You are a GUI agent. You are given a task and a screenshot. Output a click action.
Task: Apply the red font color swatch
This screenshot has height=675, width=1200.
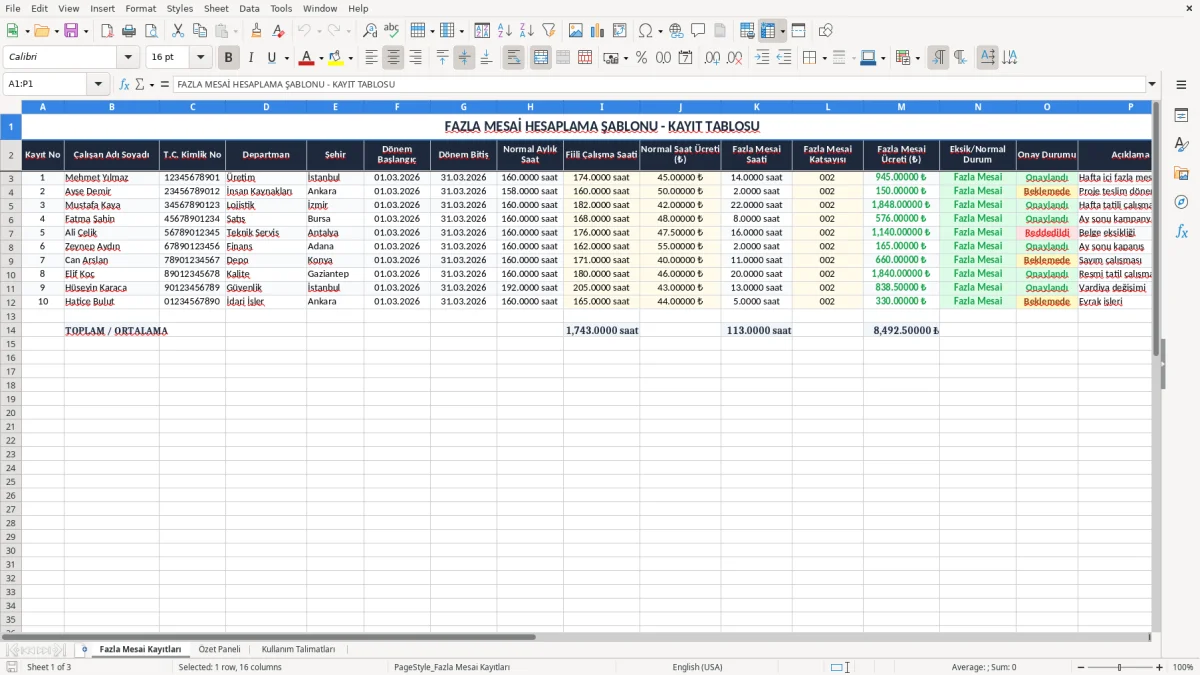(x=307, y=58)
